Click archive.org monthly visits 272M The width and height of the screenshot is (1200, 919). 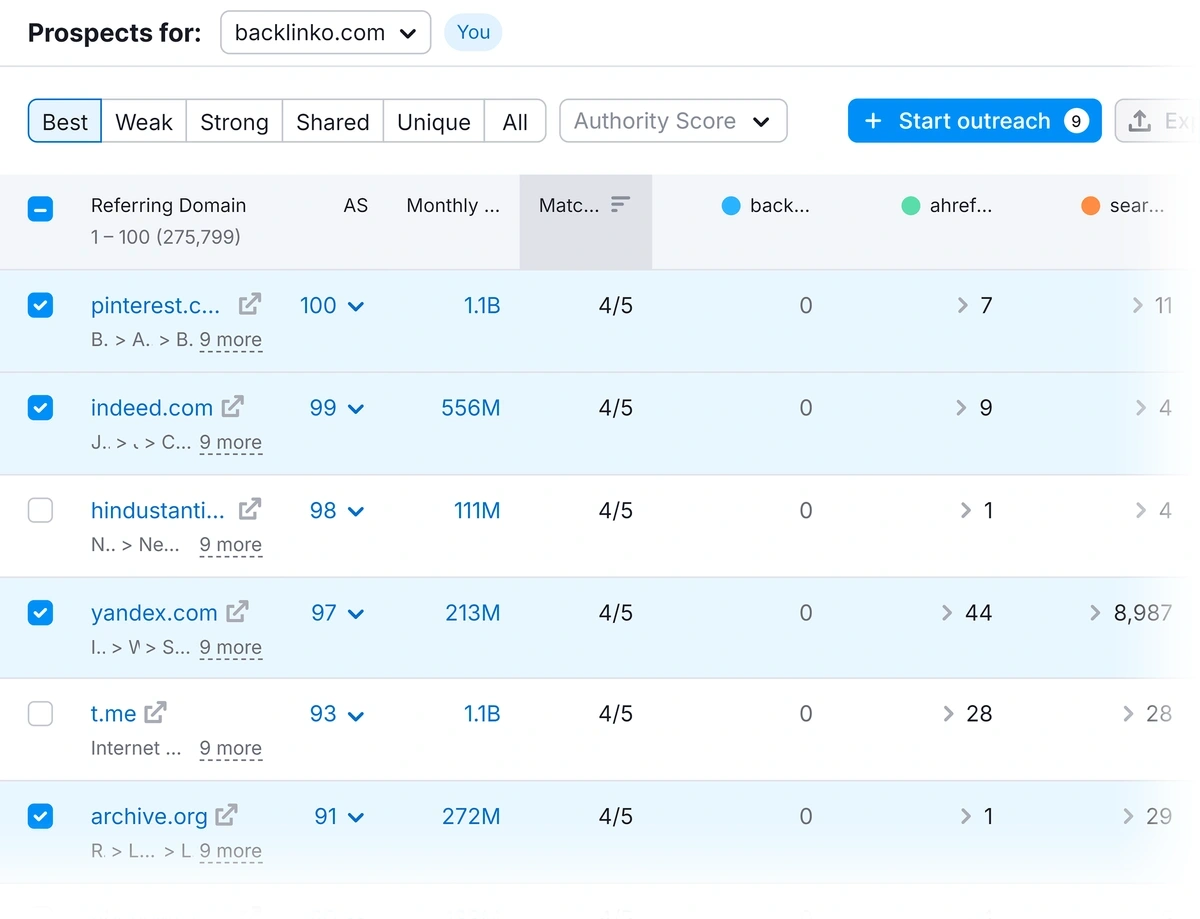click(471, 817)
